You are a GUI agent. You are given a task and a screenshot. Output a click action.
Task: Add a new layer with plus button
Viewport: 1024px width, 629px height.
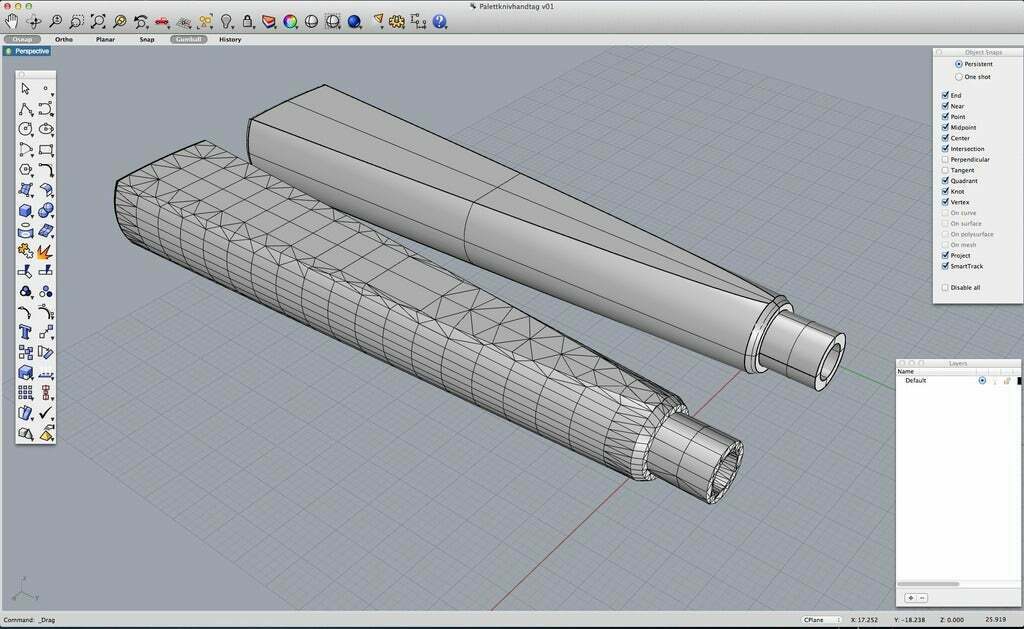[911, 598]
